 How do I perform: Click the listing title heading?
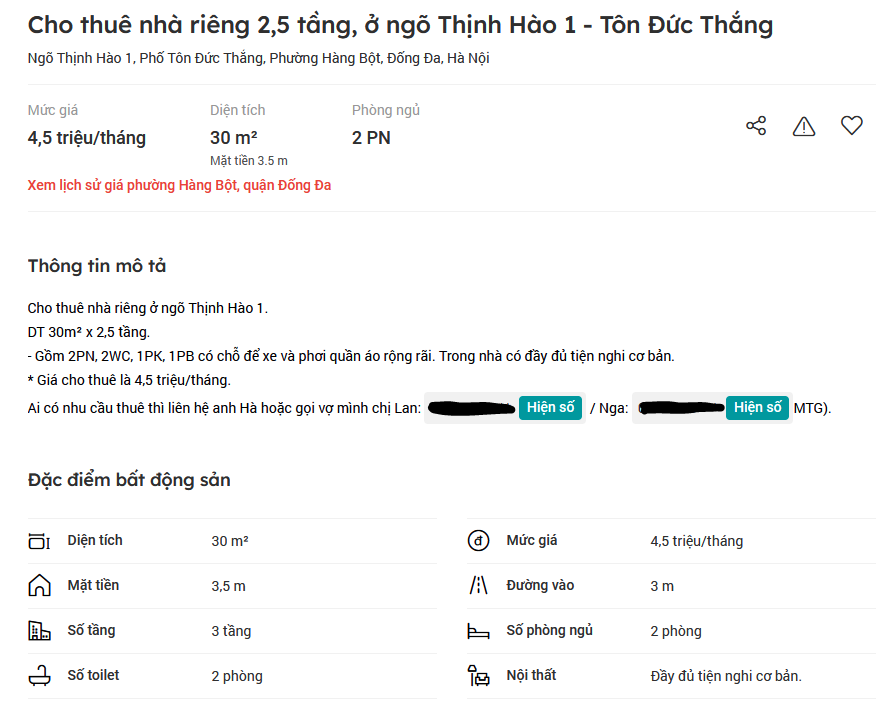point(400,25)
